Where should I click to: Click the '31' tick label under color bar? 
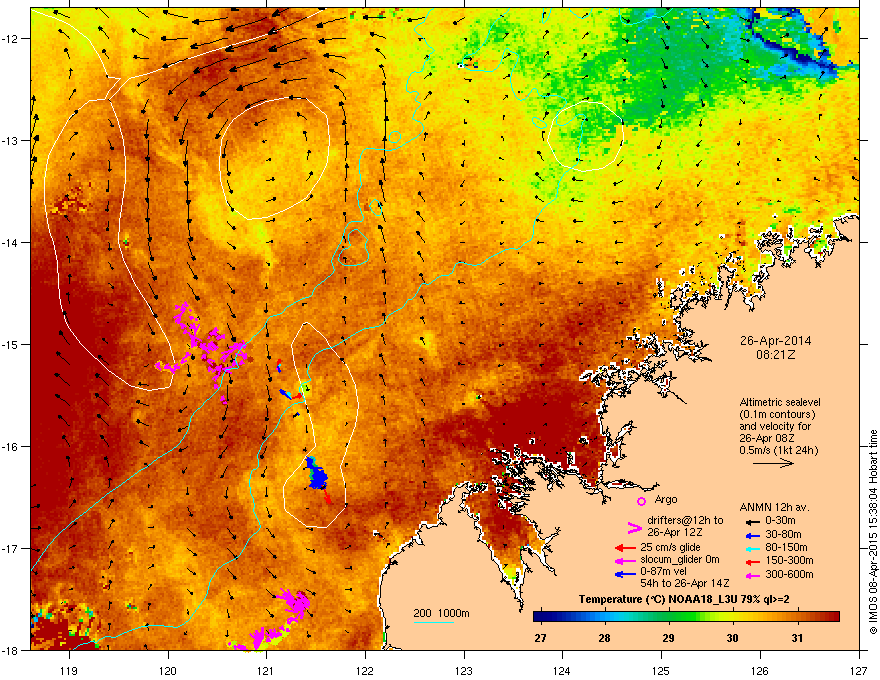pos(797,638)
